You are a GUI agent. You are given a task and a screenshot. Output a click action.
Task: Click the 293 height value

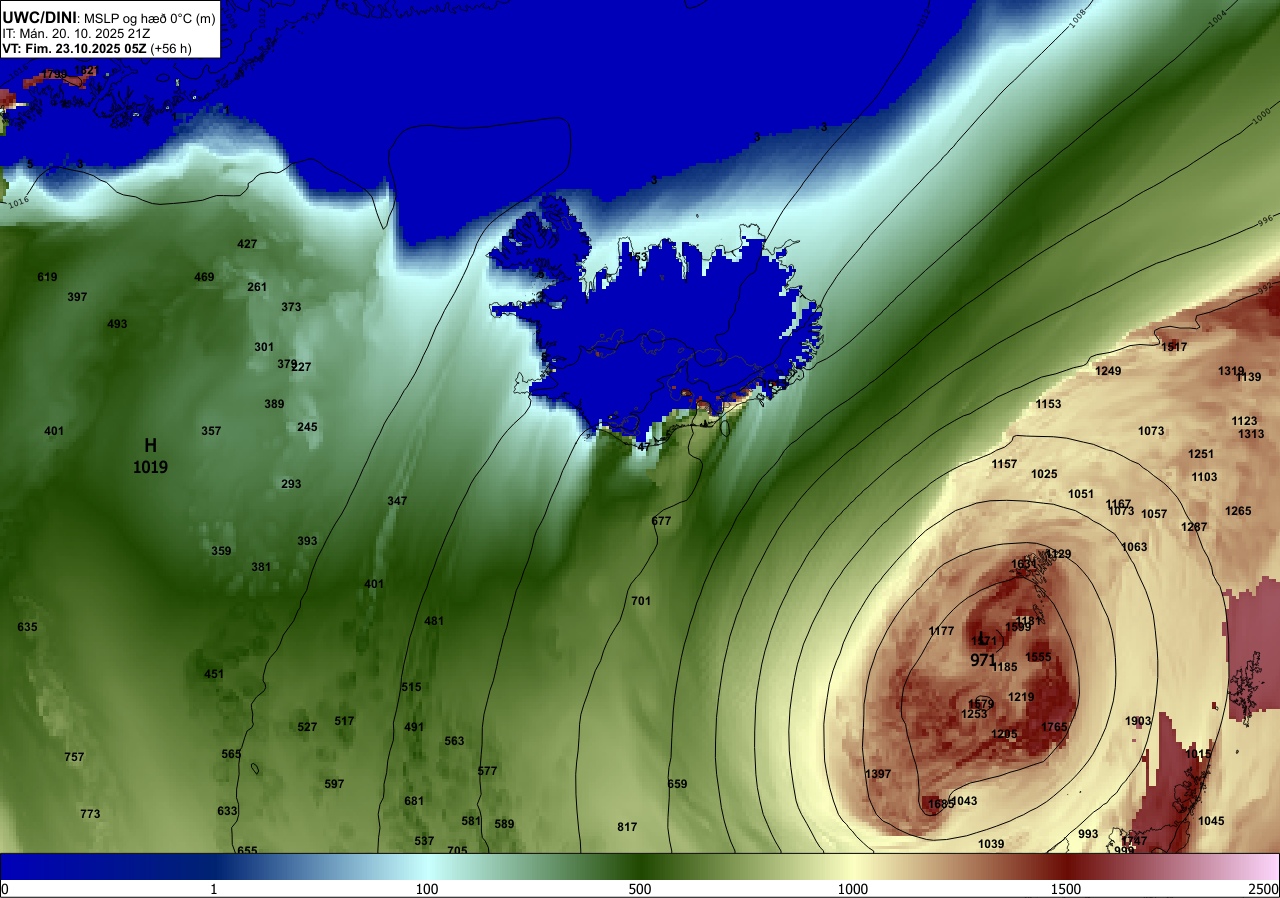[291, 484]
